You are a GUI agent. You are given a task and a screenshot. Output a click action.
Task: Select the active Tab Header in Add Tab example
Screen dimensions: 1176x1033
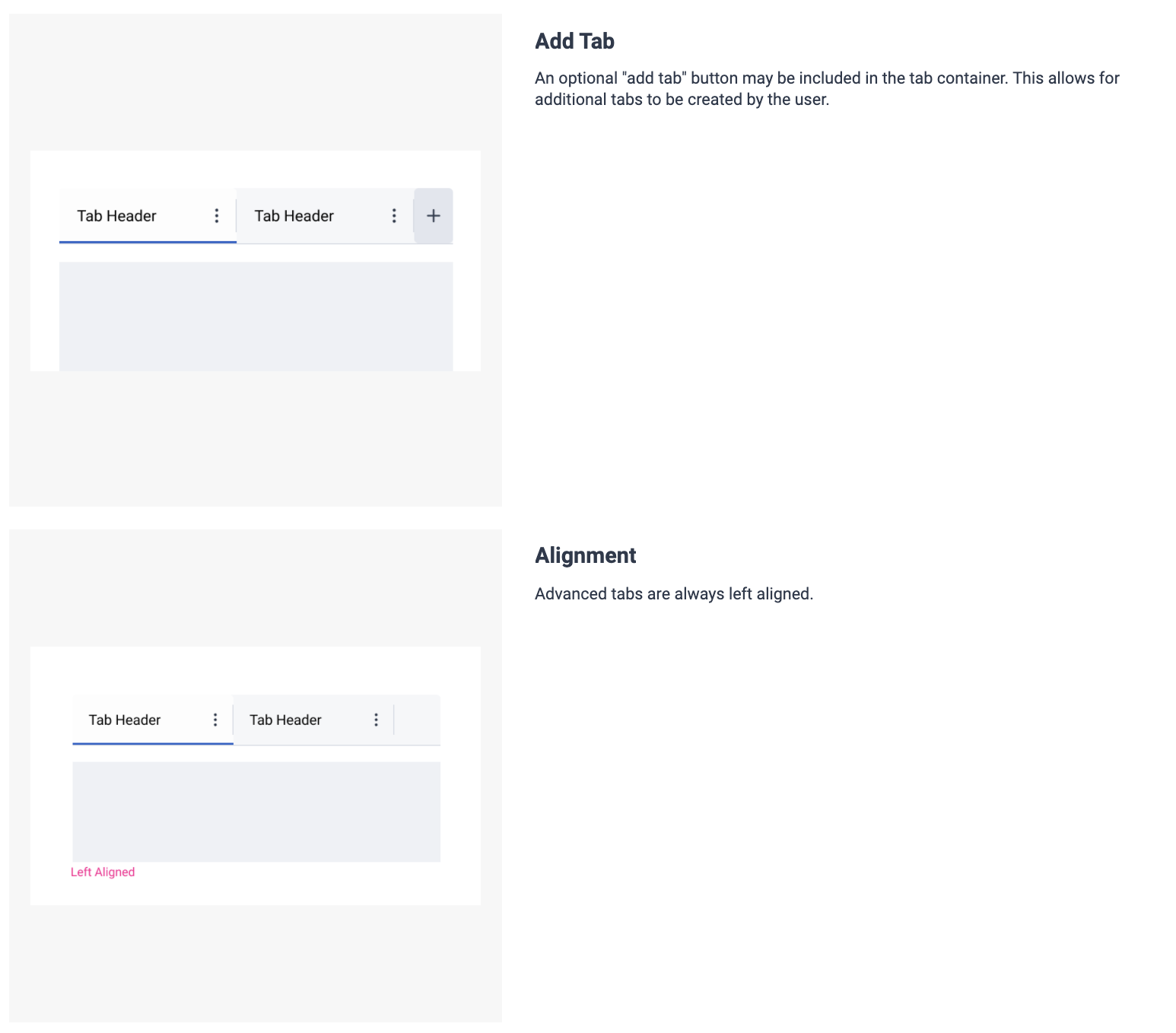pyautogui.click(x=148, y=216)
